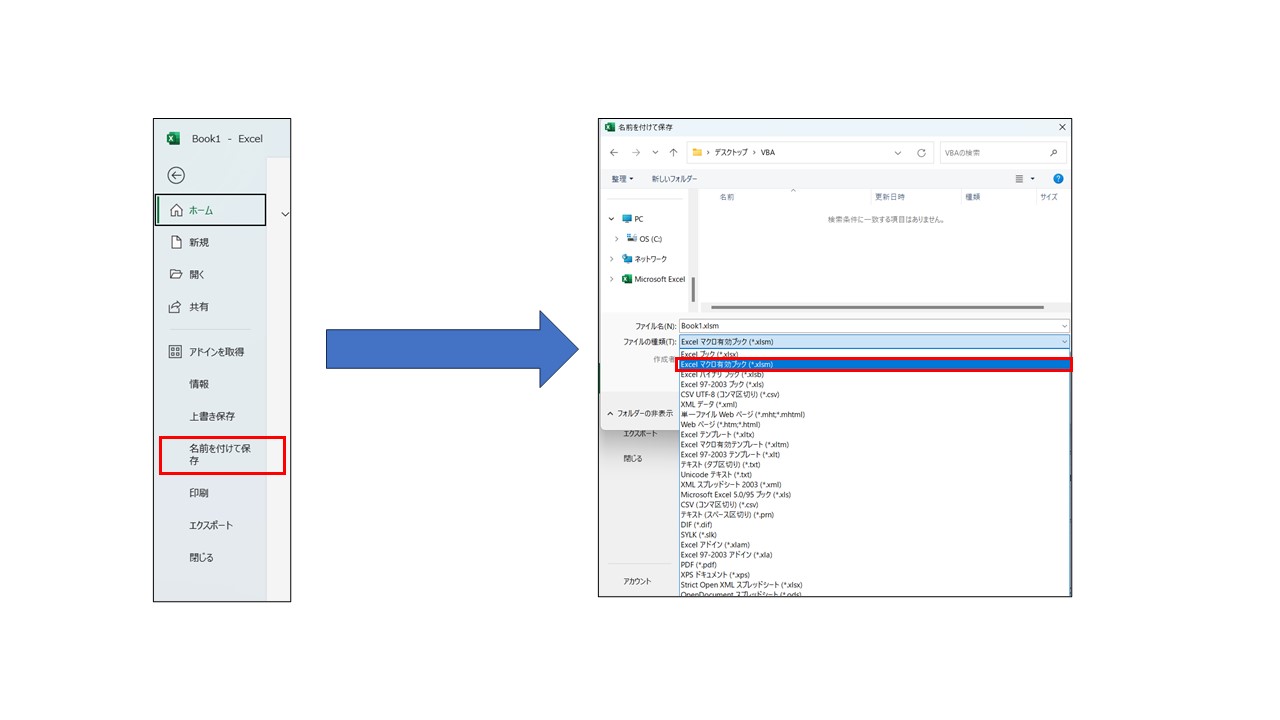Select Unicode テキスト (*.txt)
This screenshot has height=720, width=1280.
coord(872,474)
